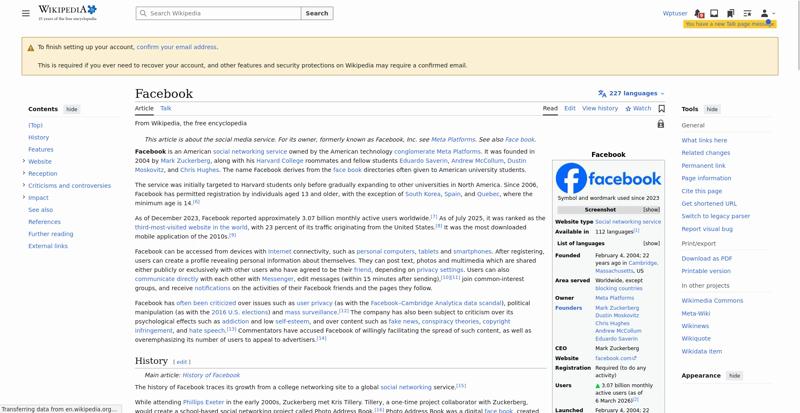Hide the Tools sidebar

pyautogui.click(x=712, y=109)
